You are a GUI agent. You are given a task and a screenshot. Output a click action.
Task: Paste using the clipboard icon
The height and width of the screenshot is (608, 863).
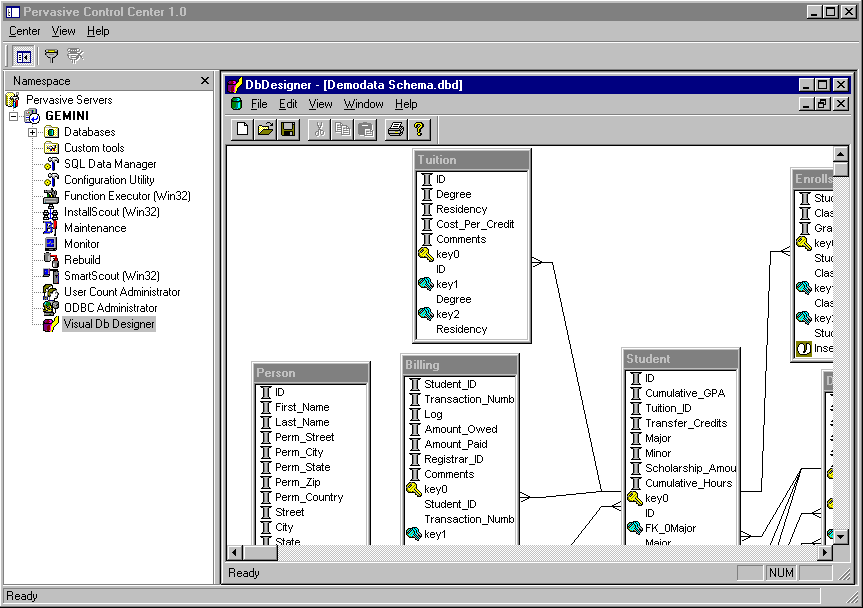(365, 129)
